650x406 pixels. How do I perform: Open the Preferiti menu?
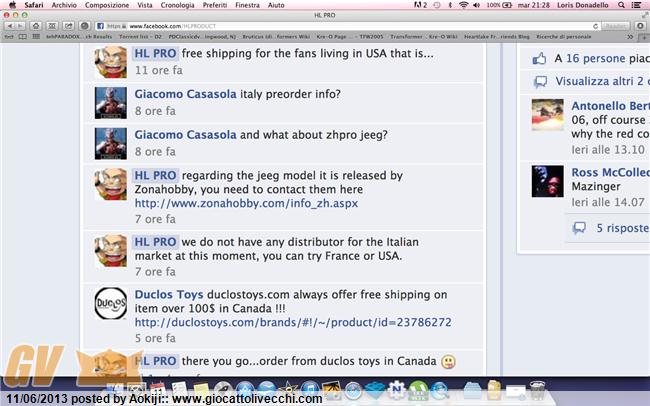pos(215,5)
